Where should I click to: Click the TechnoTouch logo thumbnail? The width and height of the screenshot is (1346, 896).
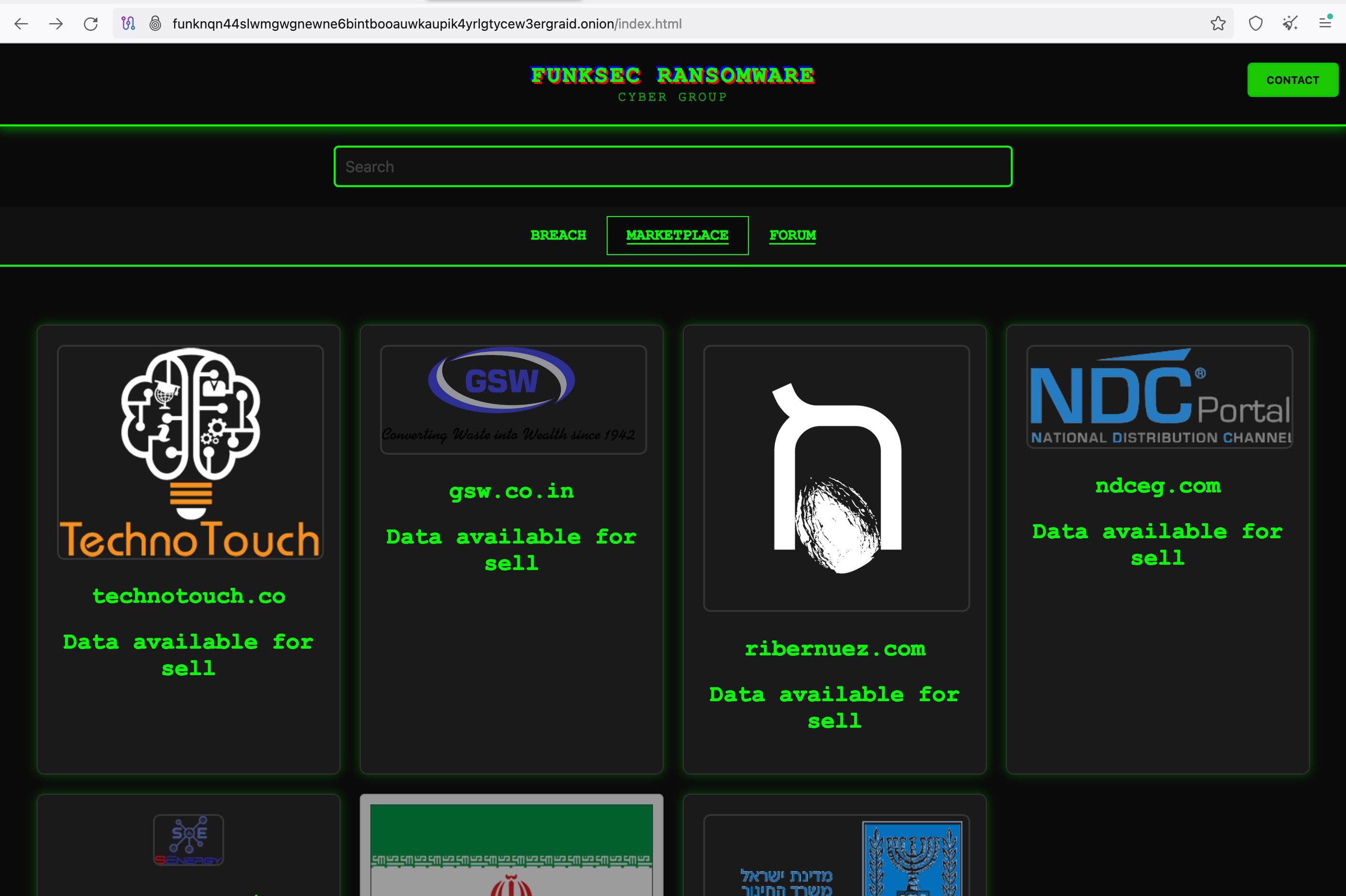coord(189,451)
